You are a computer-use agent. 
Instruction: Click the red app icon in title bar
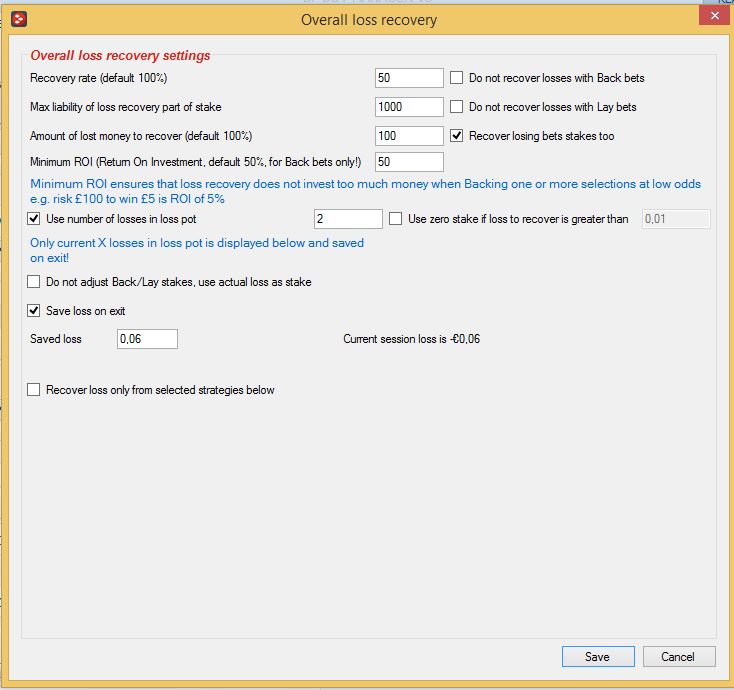point(19,19)
